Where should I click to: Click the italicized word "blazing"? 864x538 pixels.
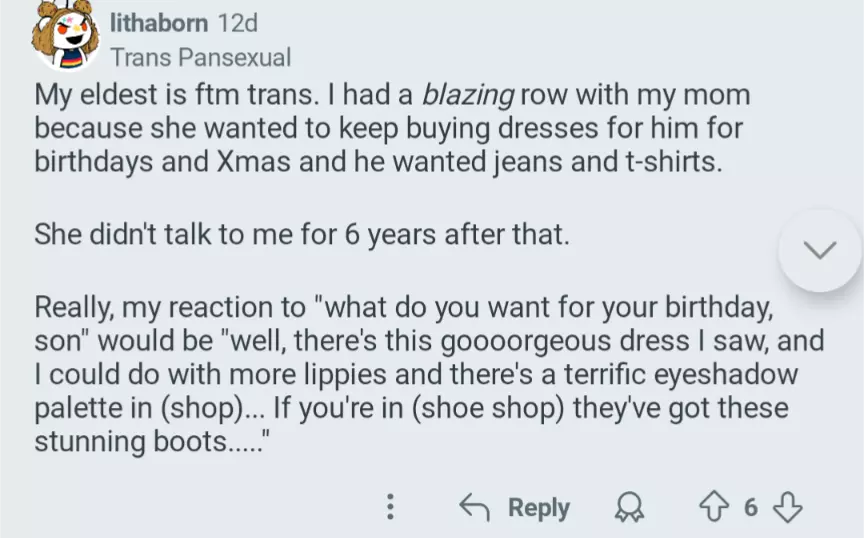[x=468, y=96]
